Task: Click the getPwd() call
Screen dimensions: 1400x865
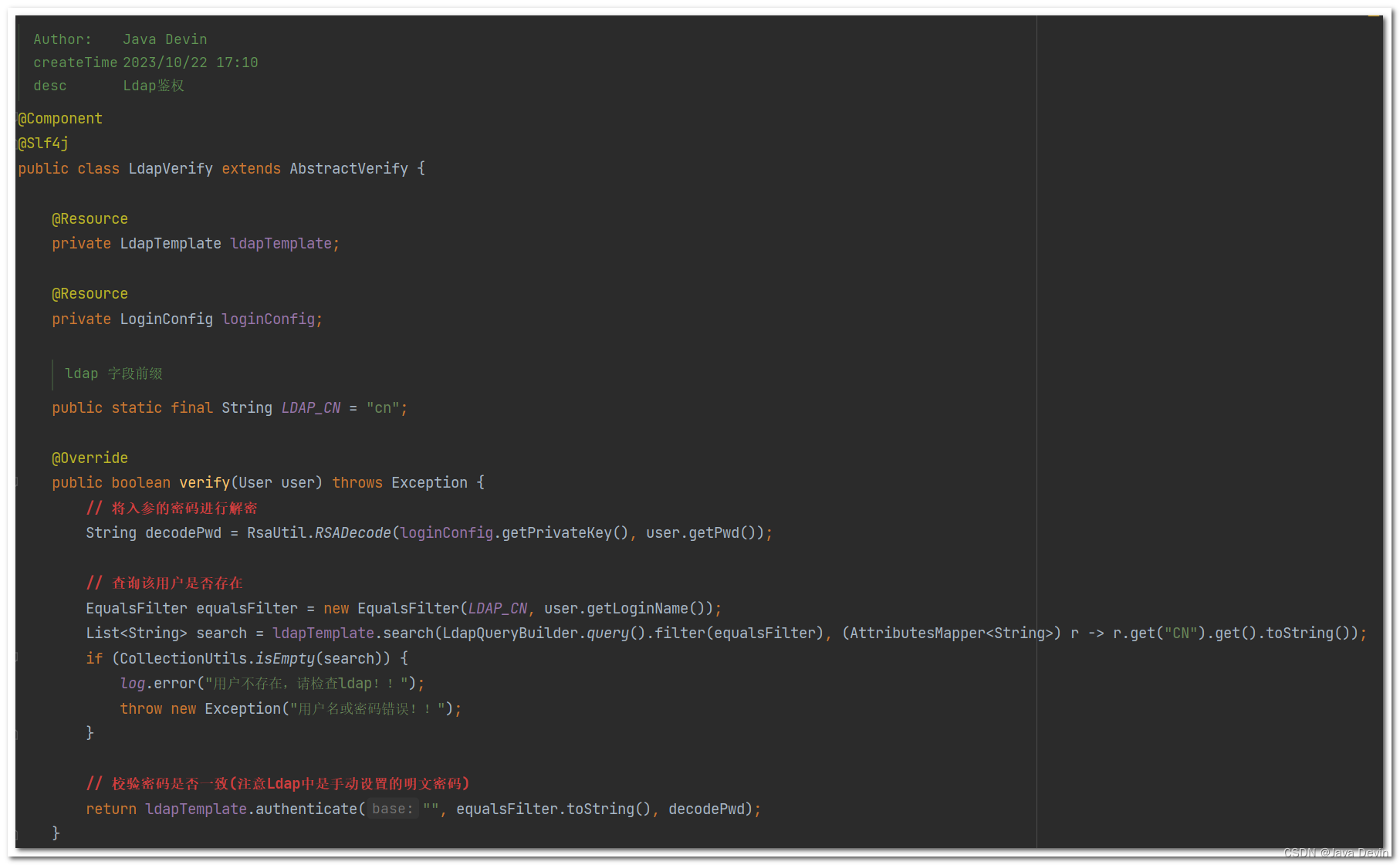Action: [722, 532]
